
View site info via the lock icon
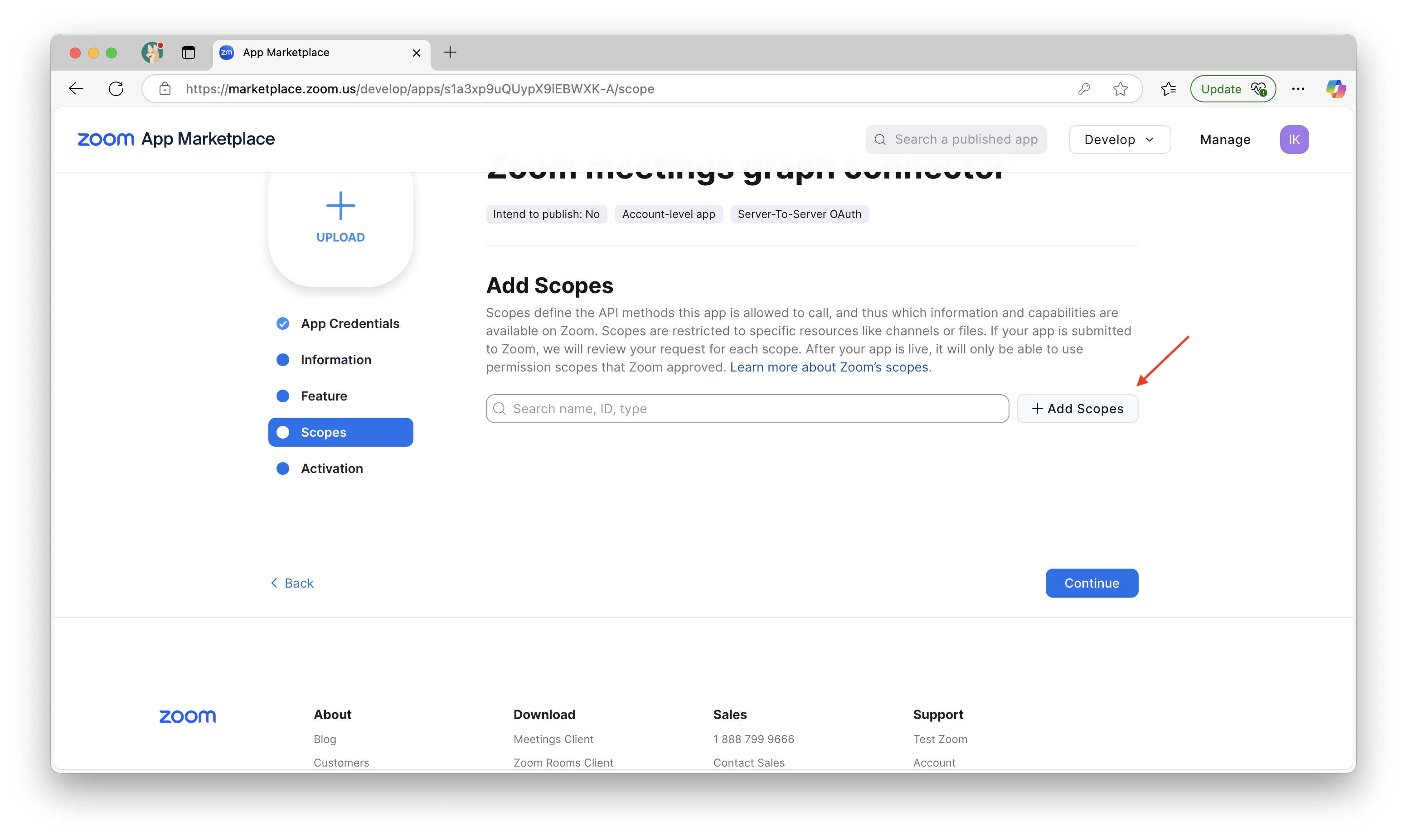(x=165, y=89)
